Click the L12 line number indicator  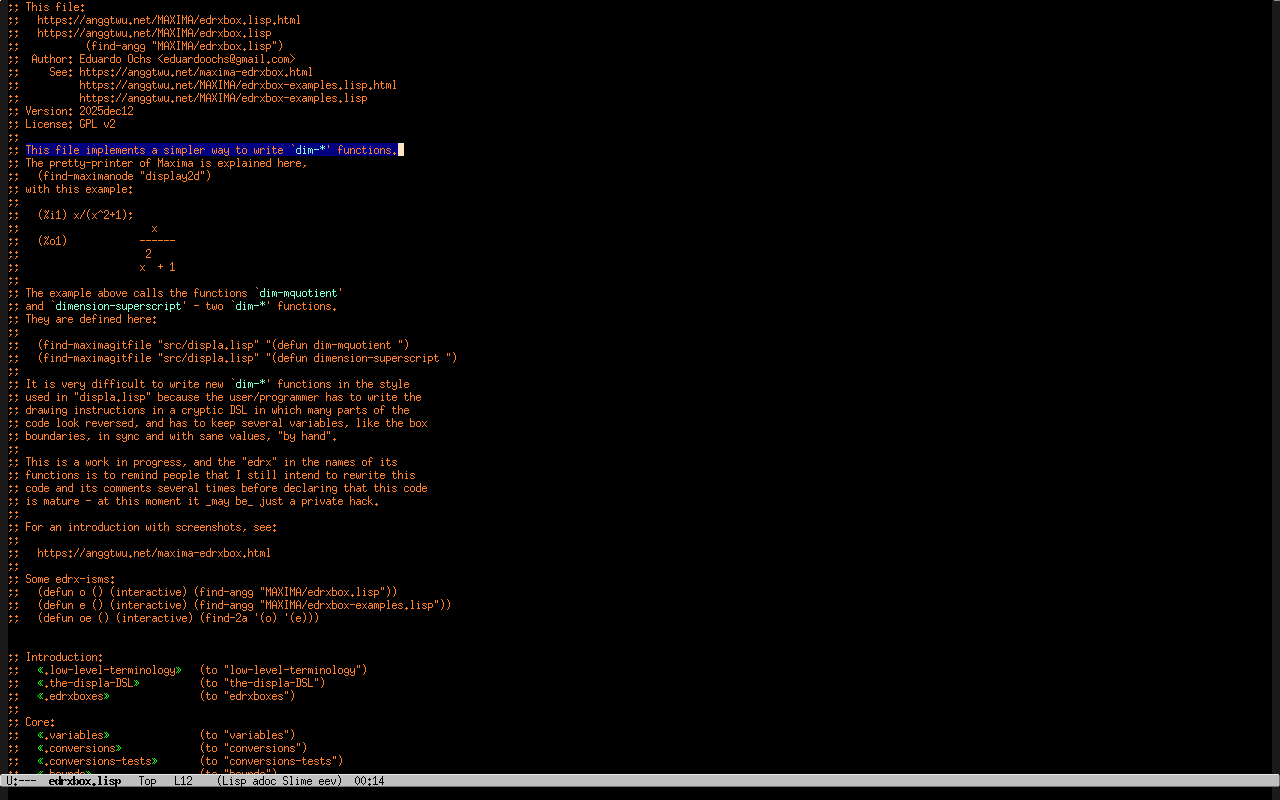[183, 781]
